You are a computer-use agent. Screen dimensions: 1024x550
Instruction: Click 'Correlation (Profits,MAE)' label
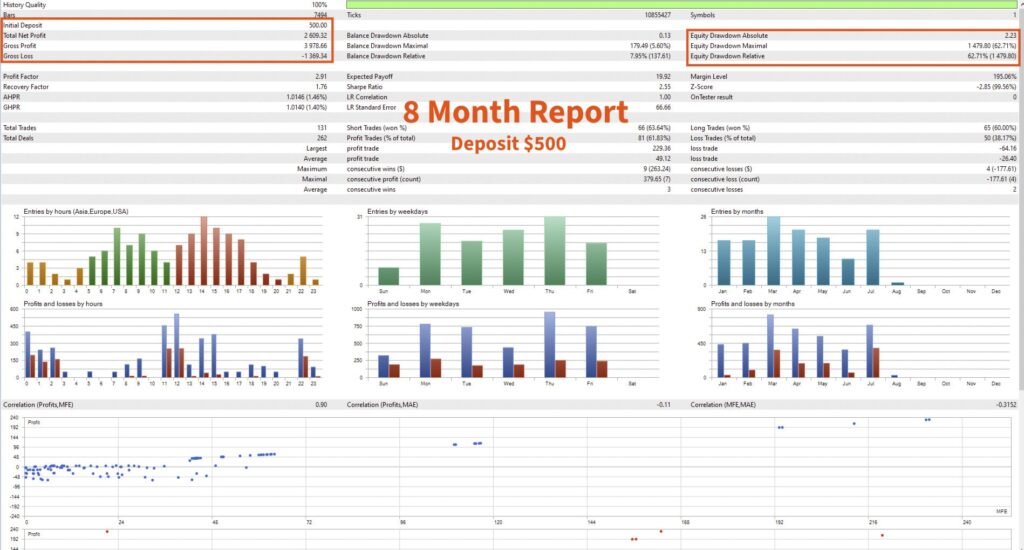click(x=381, y=405)
